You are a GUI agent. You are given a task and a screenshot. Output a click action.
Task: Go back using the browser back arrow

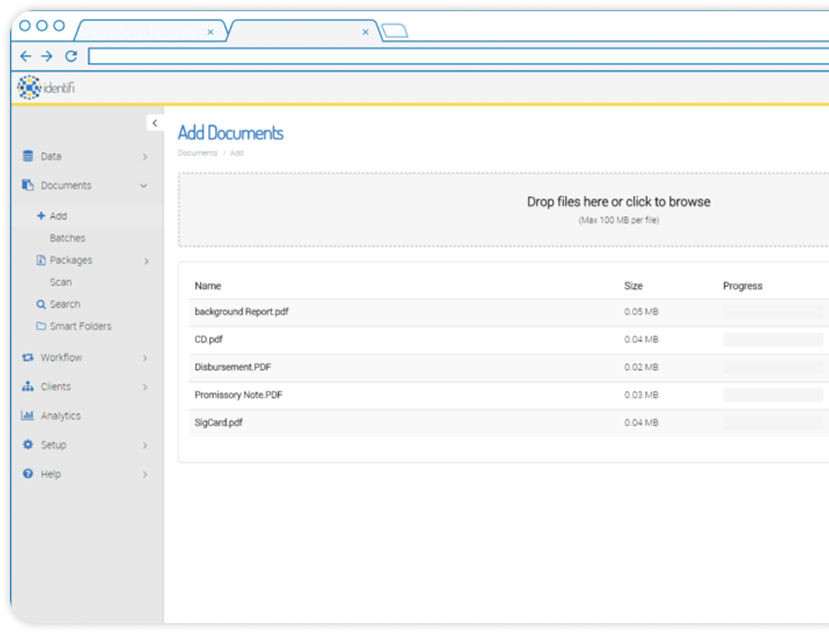[26, 56]
